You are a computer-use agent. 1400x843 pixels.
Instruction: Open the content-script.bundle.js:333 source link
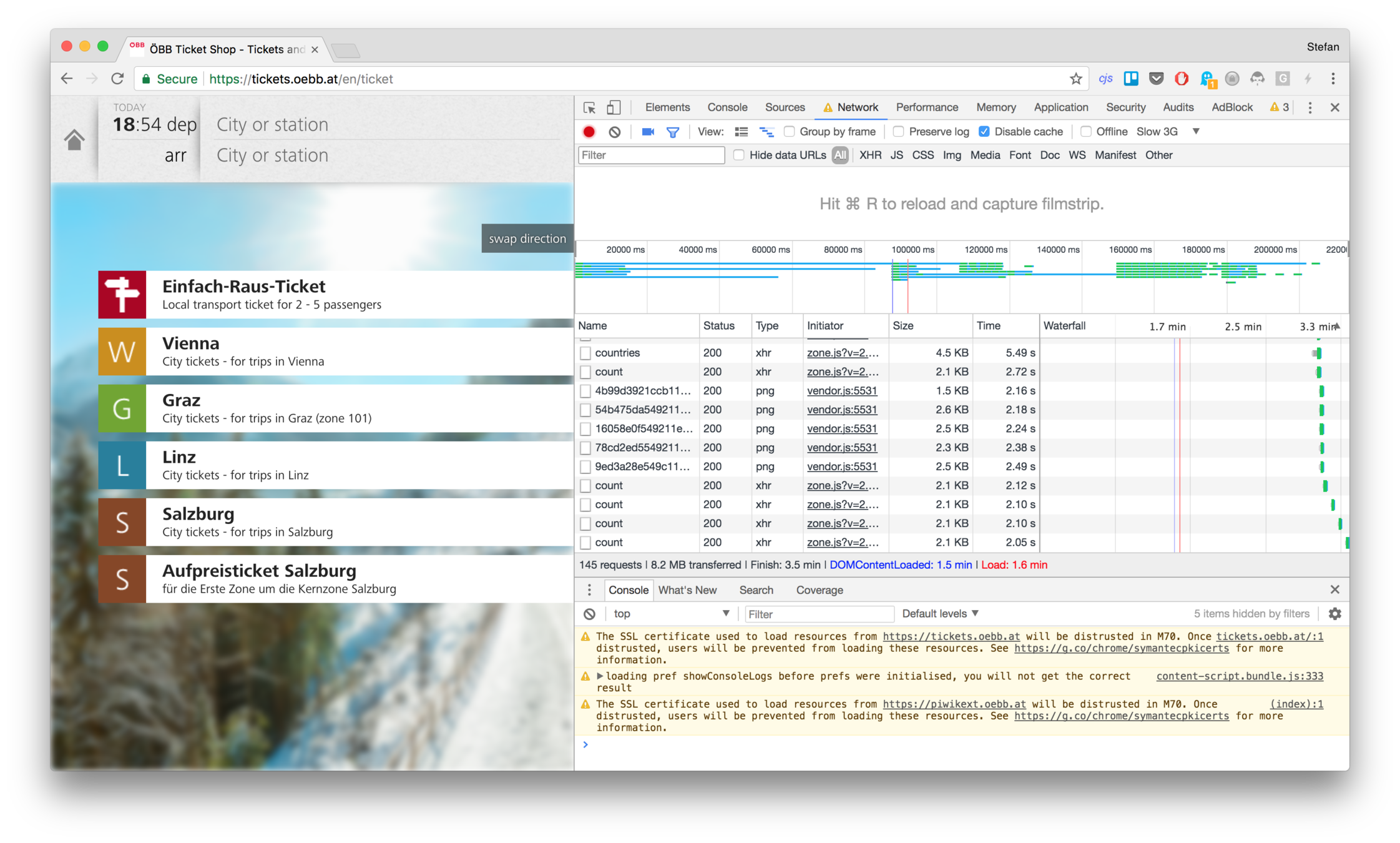coord(1239,676)
